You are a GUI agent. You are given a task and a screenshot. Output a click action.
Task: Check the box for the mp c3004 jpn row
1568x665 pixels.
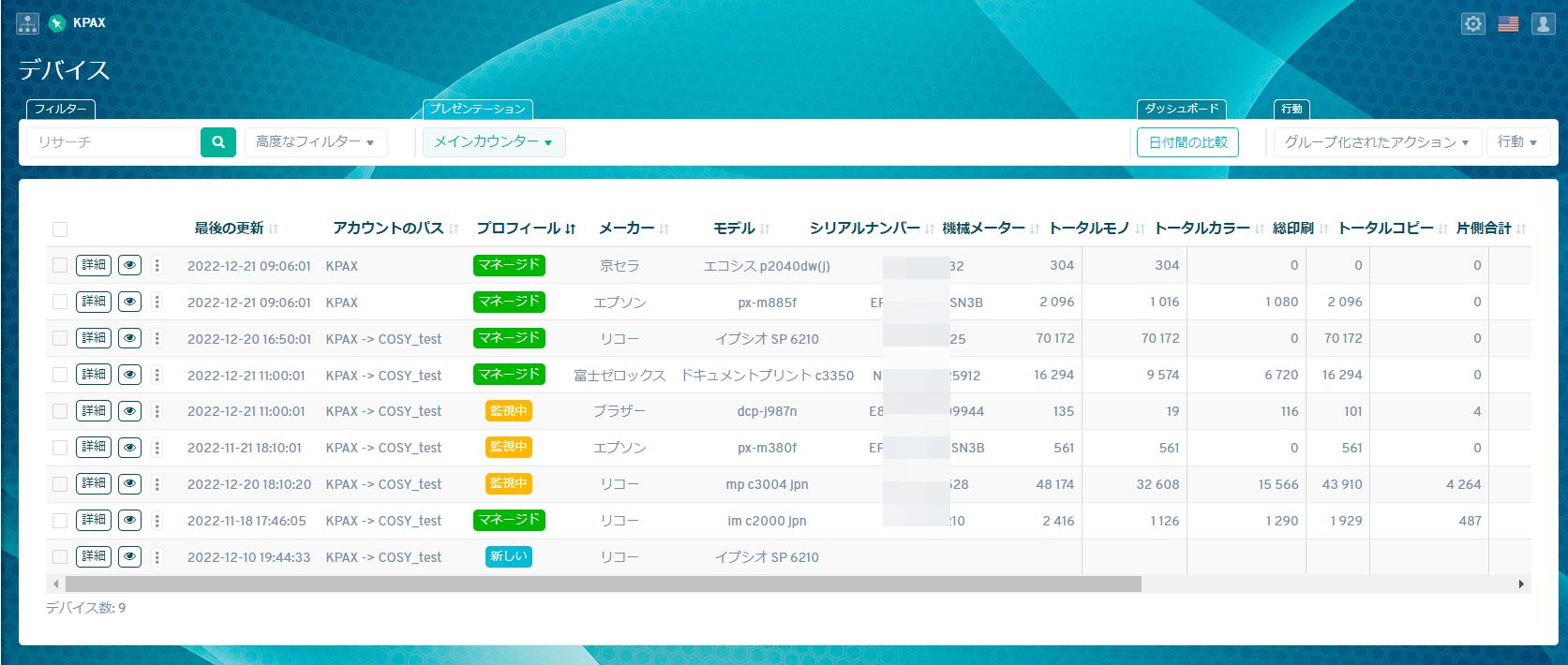click(x=60, y=485)
